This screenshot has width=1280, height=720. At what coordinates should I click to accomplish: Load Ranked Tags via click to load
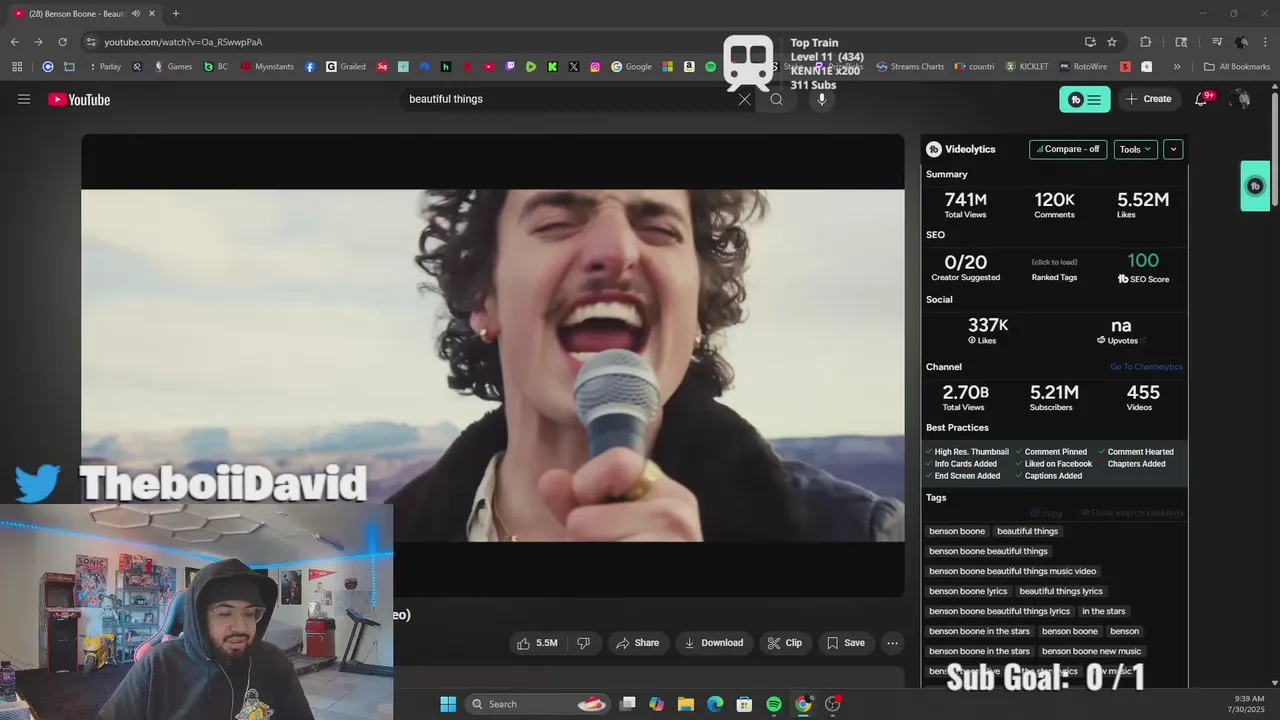tap(1054, 262)
